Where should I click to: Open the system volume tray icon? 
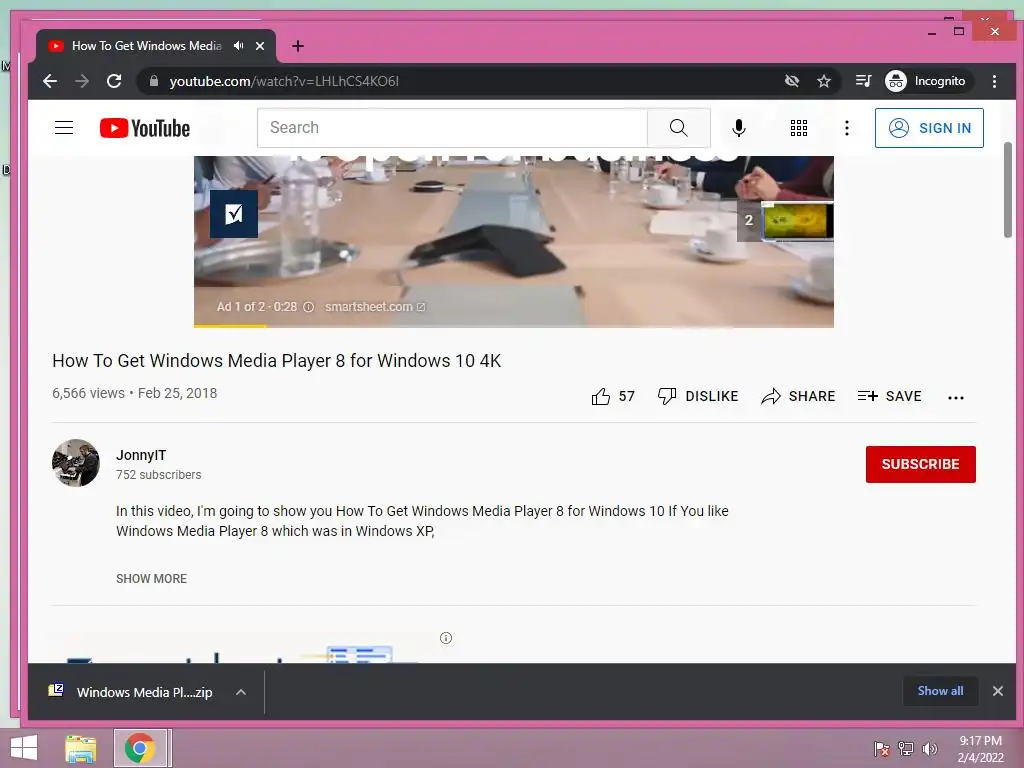[930, 749]
